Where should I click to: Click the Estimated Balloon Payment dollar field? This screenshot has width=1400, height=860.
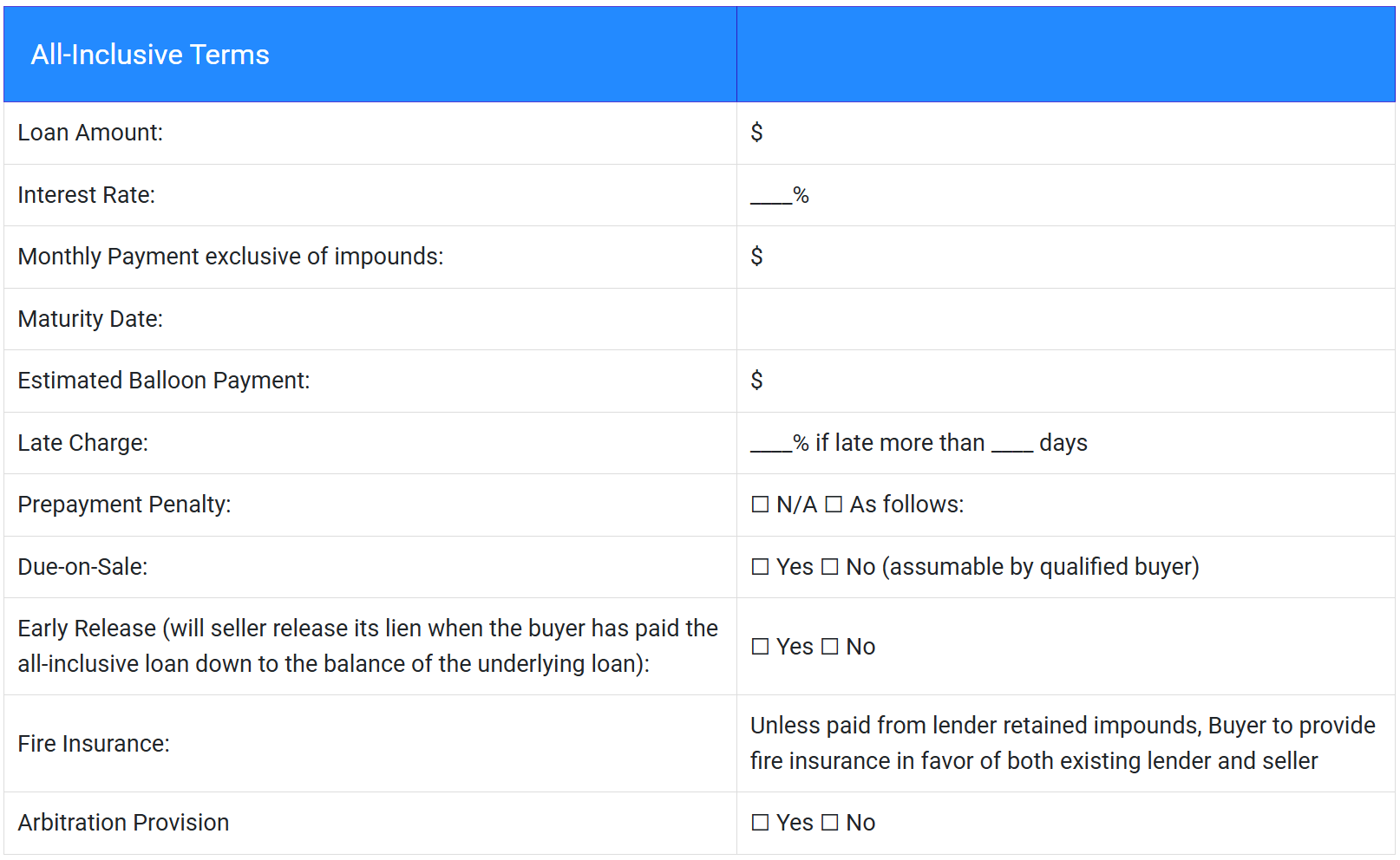point(1065,381)
